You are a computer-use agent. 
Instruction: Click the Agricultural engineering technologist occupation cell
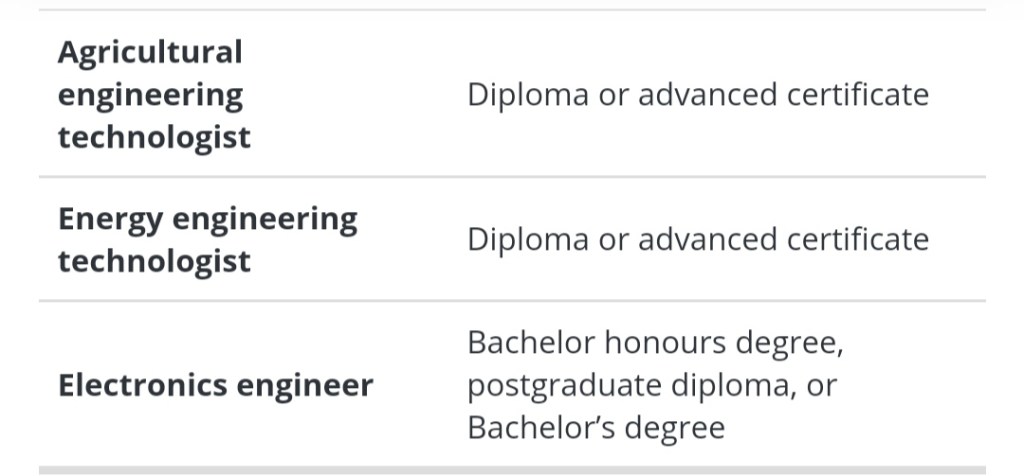pyautogui.click(x=154, y=94)
